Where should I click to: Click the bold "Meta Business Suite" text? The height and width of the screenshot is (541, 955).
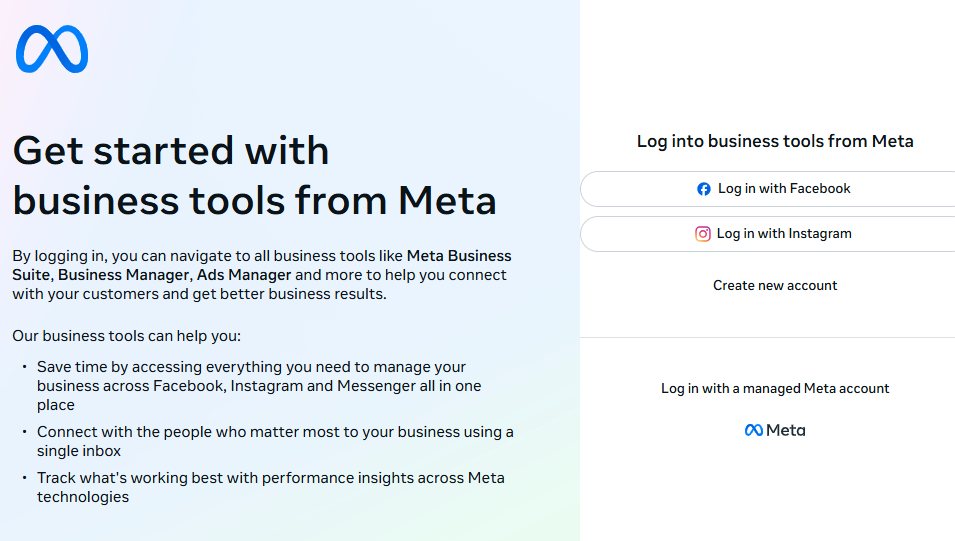tap(459, 256)
